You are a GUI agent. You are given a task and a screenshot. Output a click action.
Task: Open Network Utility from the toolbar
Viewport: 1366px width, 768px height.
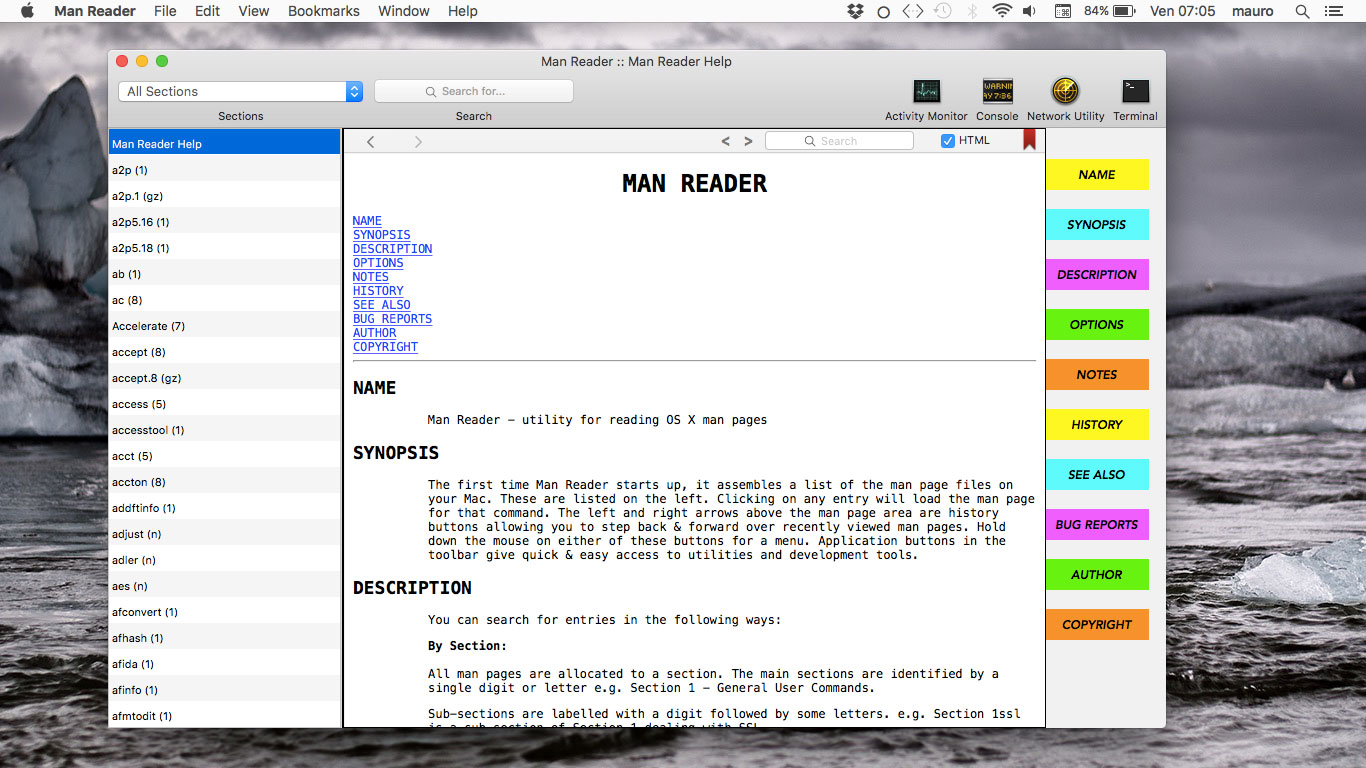(1064, 91)
